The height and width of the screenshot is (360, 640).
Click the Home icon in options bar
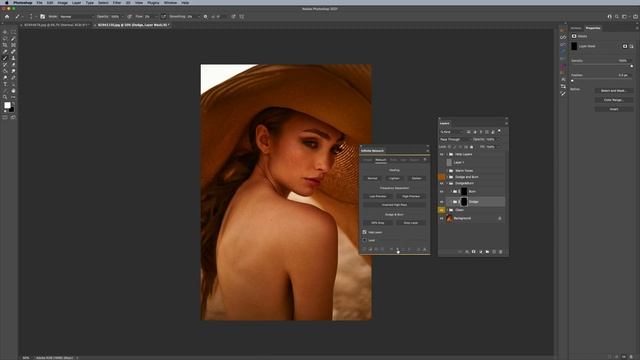point(7,17)
